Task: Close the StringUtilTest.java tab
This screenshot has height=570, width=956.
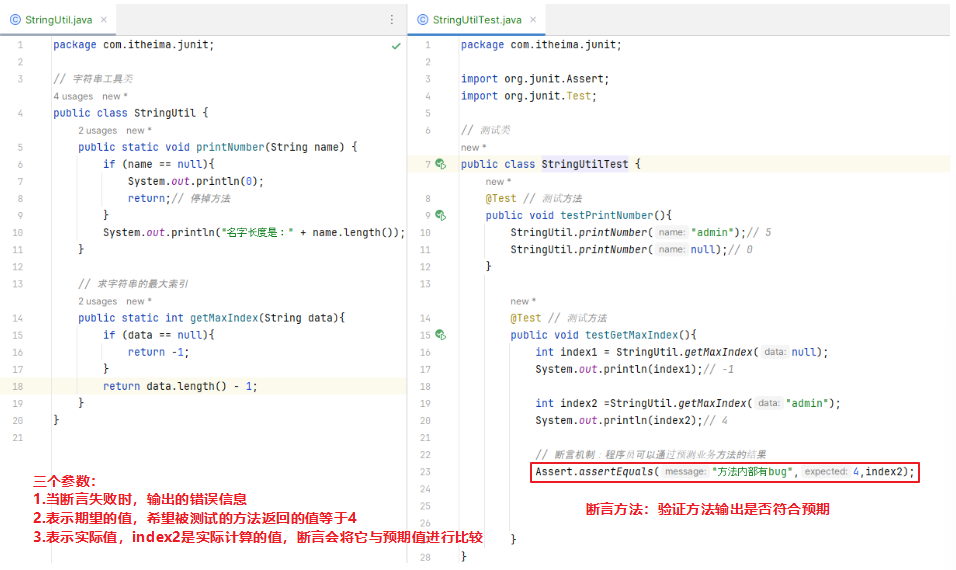Action: [533, 20]
